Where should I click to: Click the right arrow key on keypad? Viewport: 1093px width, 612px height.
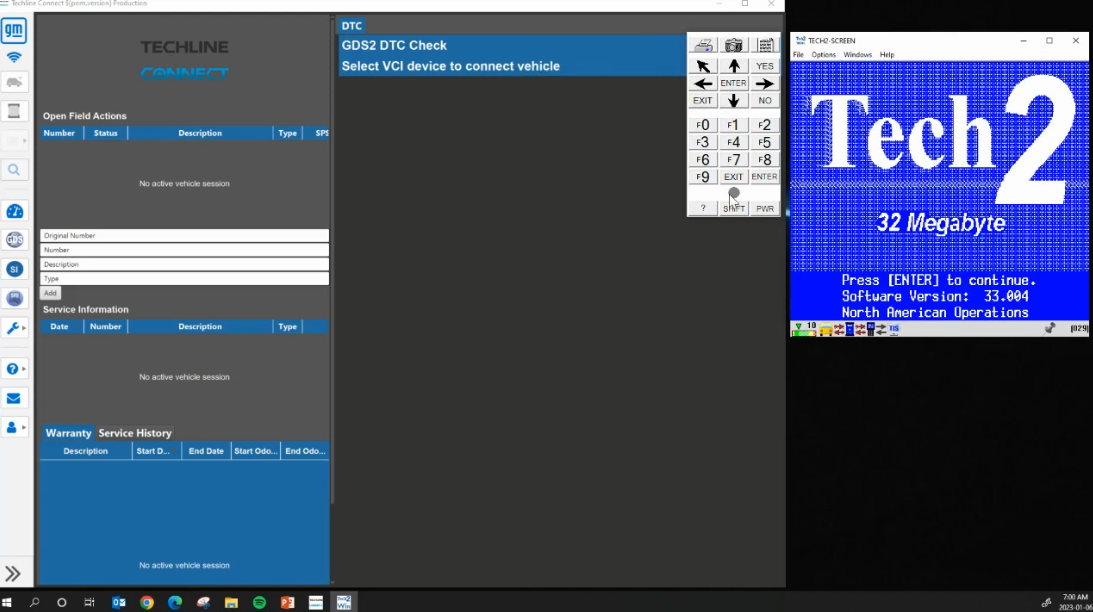pyautogui.click(x=765, y=84)
